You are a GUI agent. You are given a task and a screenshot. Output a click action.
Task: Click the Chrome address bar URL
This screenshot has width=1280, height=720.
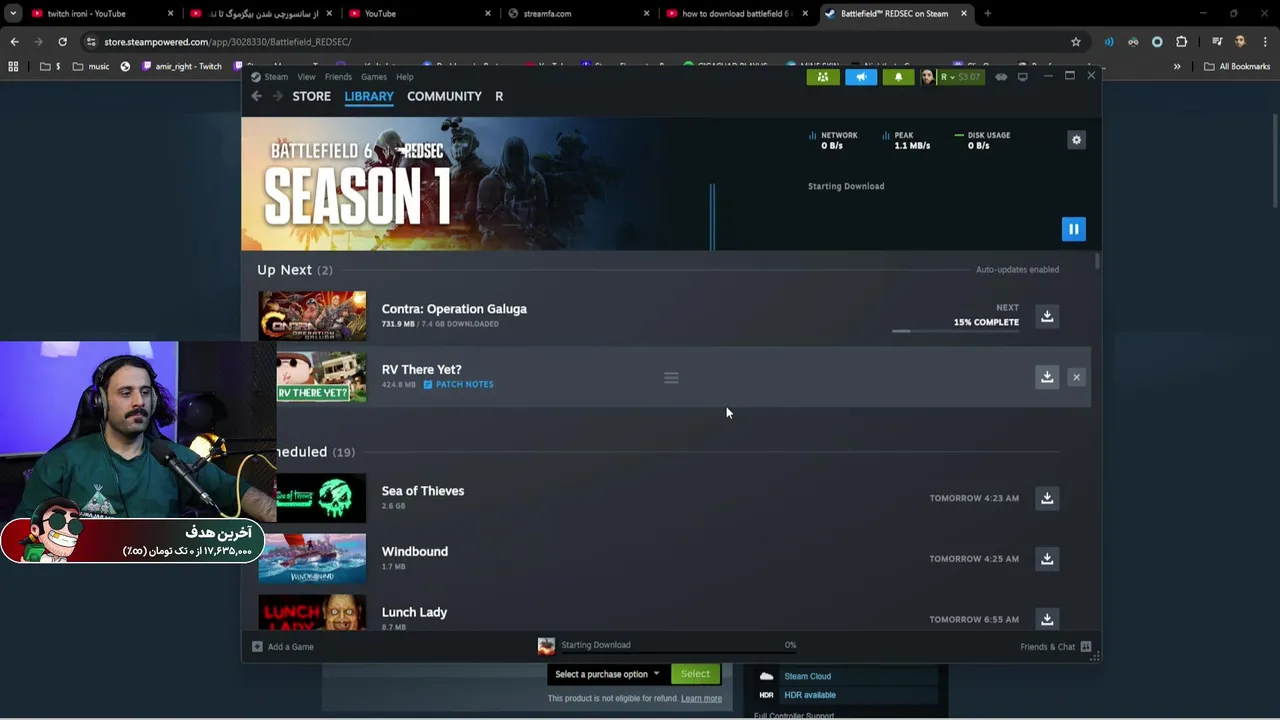click(228, 42)
